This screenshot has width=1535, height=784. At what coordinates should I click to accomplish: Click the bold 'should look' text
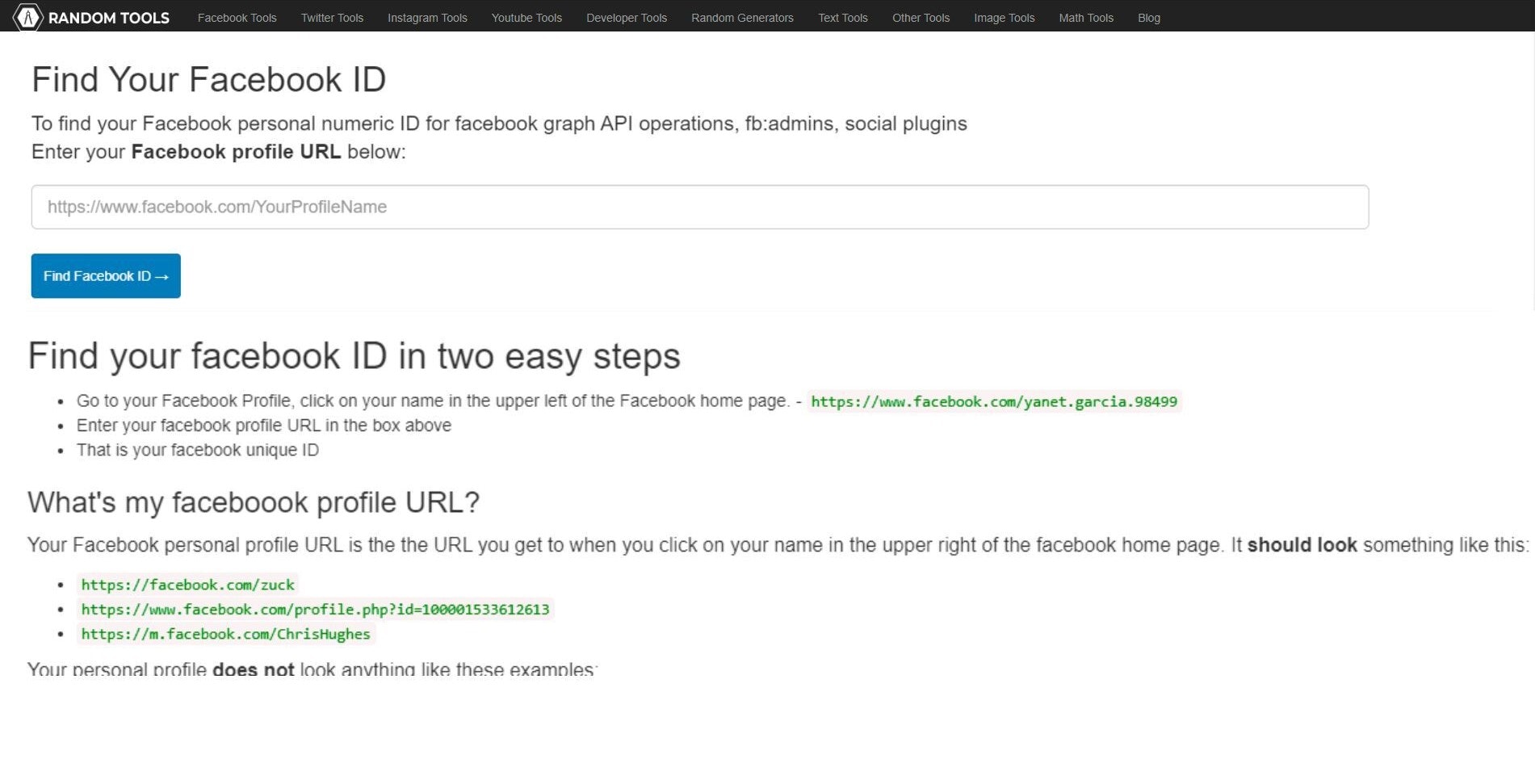tap(1302, 545)
